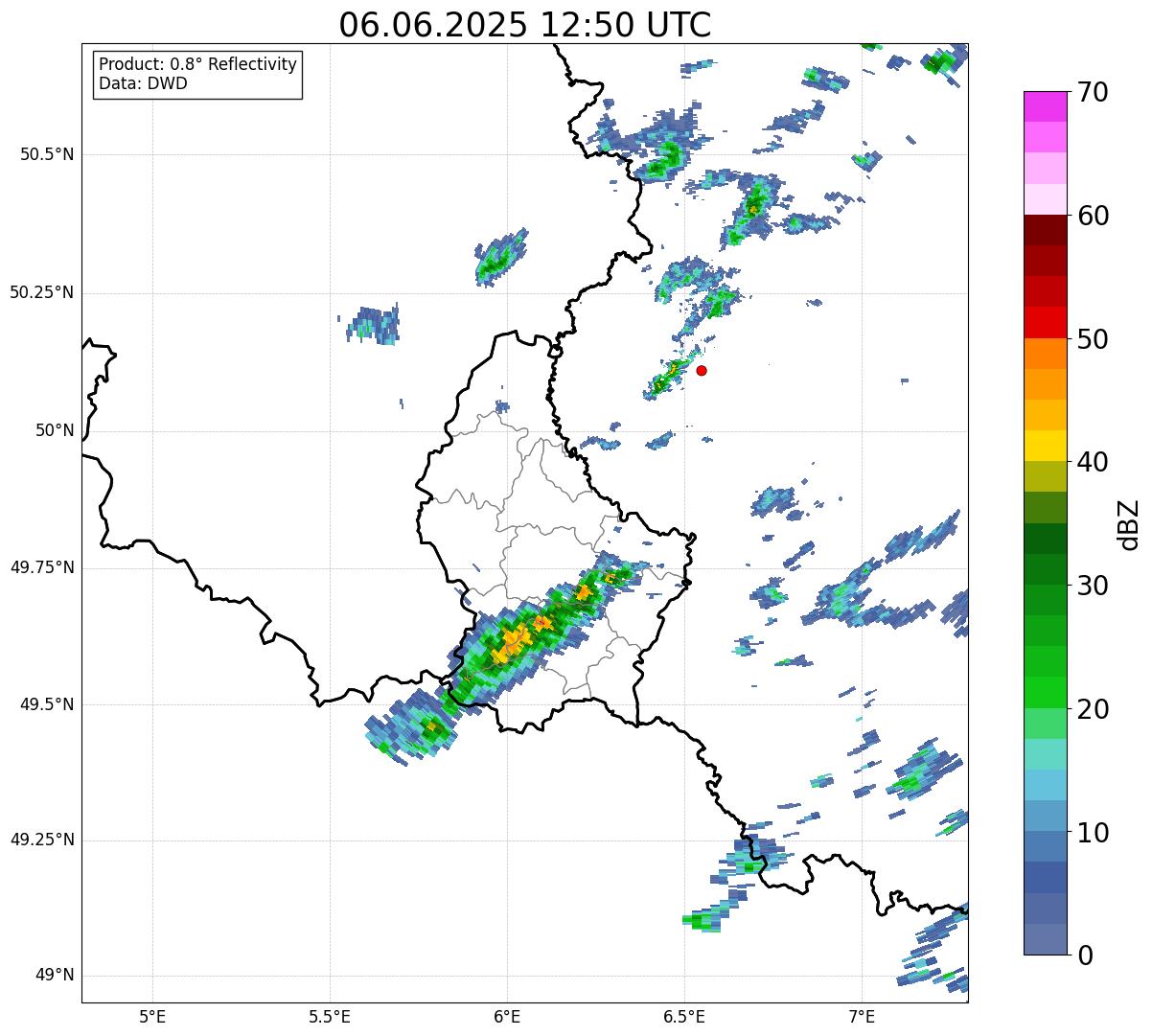Click the 70 colorbar tick label
Viewport: 1152px width, 1036px height.
(1093, 92)
